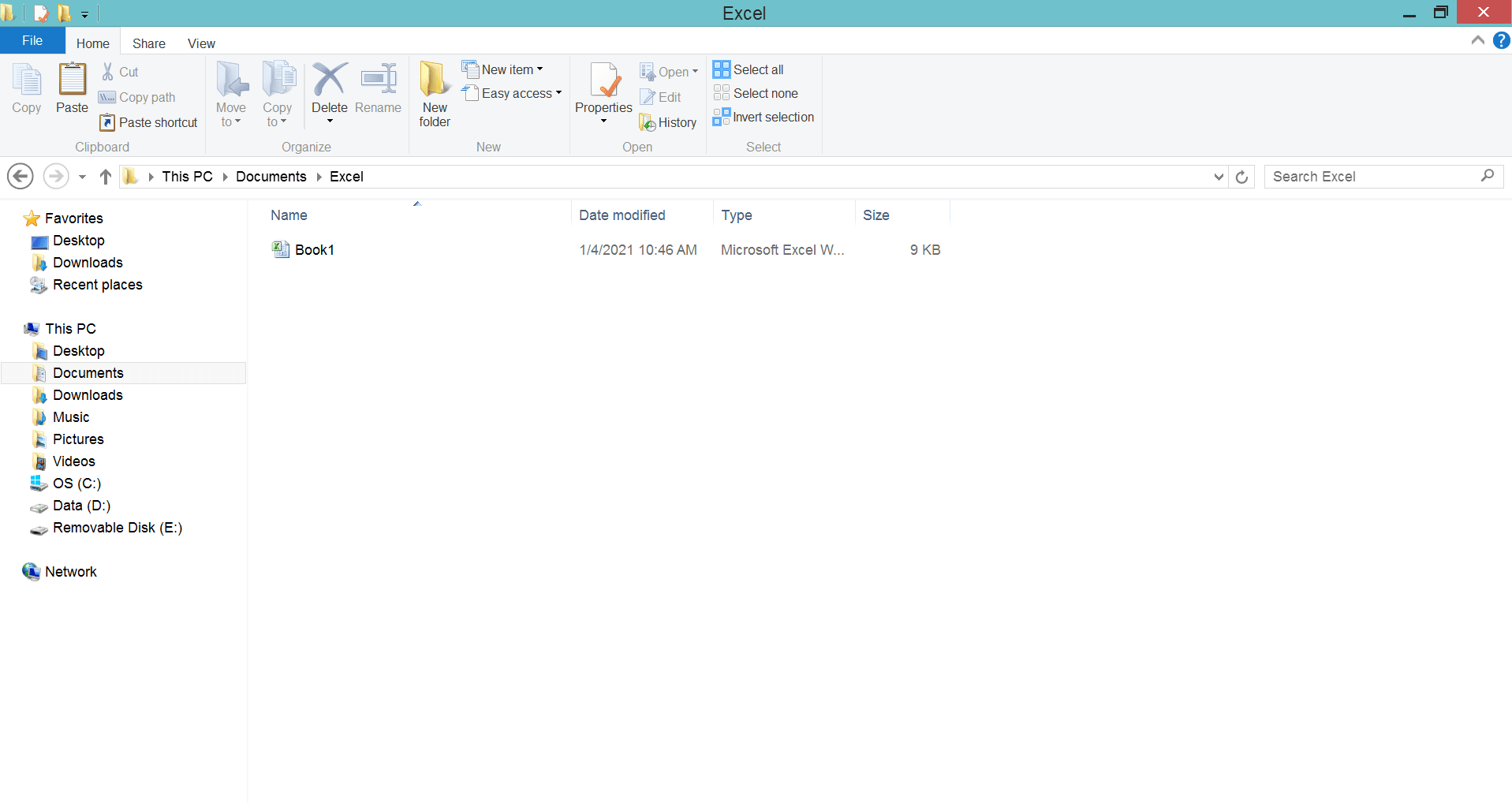1512x803 pixels.
Task: Switch to the Share ribbon tab
Action: tap(149, 43)
